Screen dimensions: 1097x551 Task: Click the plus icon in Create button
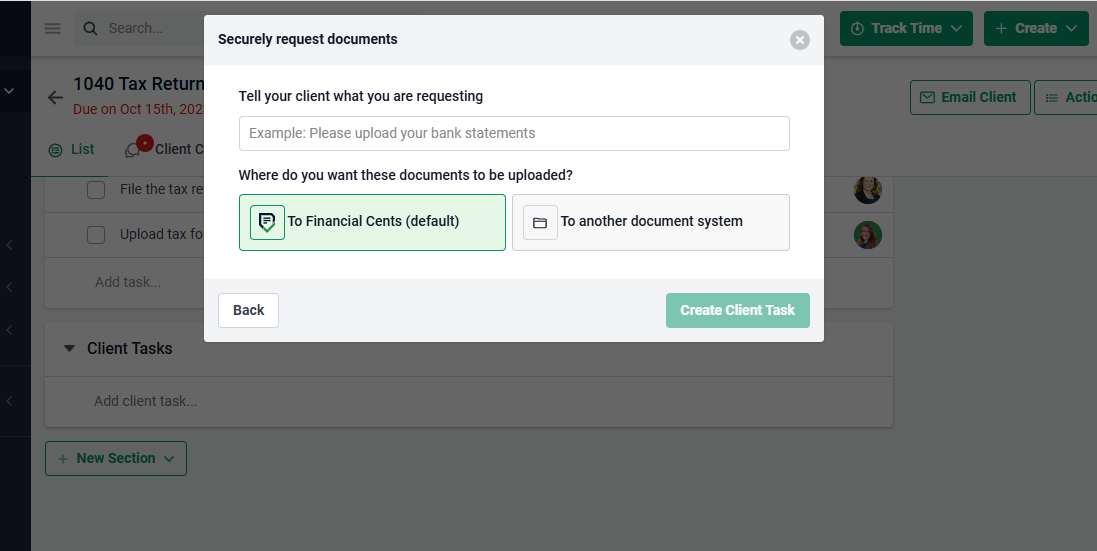click(x=1001, y=29)
